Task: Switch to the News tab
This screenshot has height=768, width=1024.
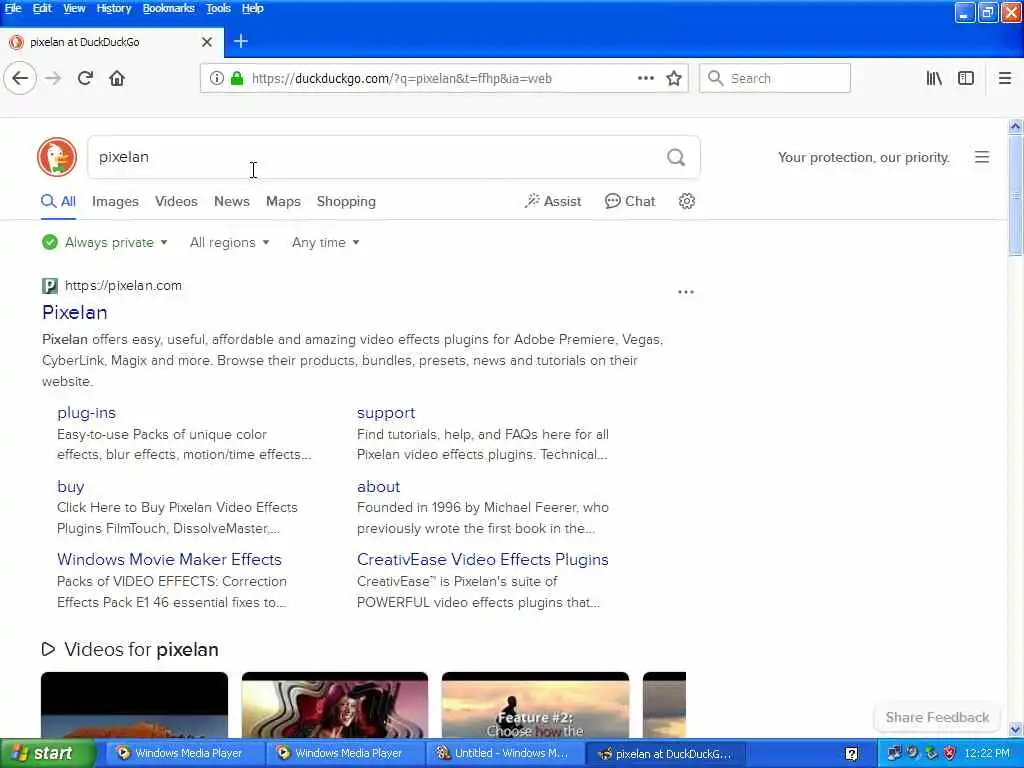Action: click(x=232, y=201)
